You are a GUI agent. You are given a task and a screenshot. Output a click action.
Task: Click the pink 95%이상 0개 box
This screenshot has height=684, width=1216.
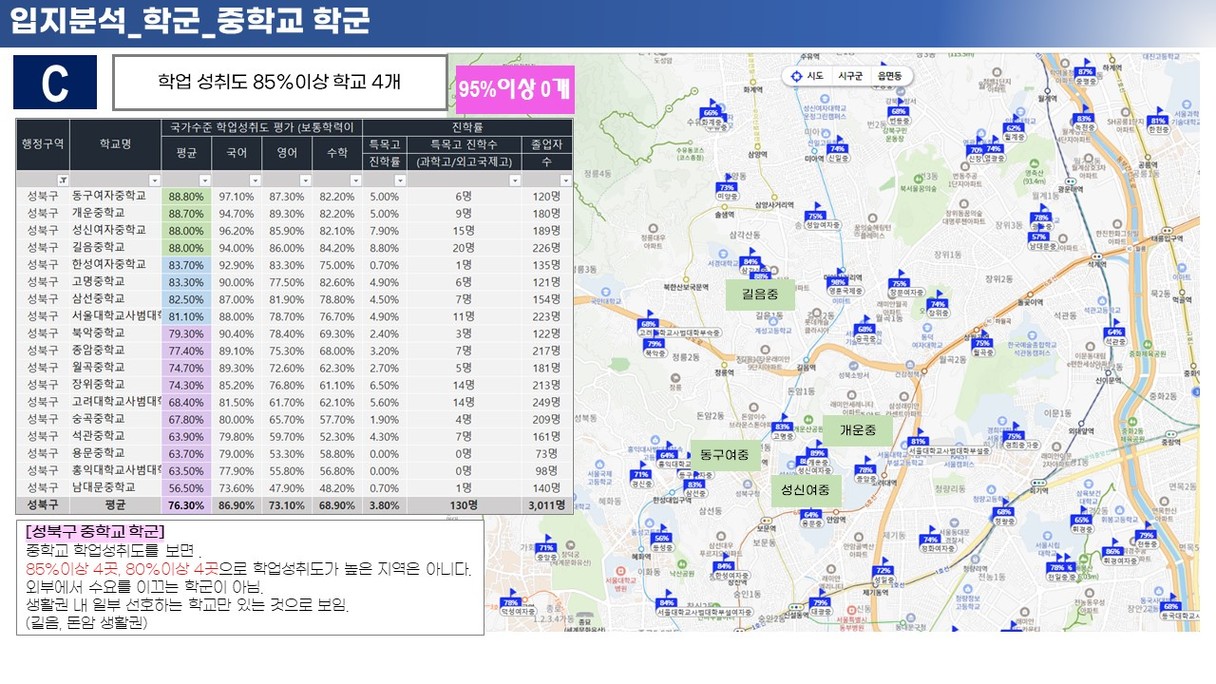tap(515, 88)
